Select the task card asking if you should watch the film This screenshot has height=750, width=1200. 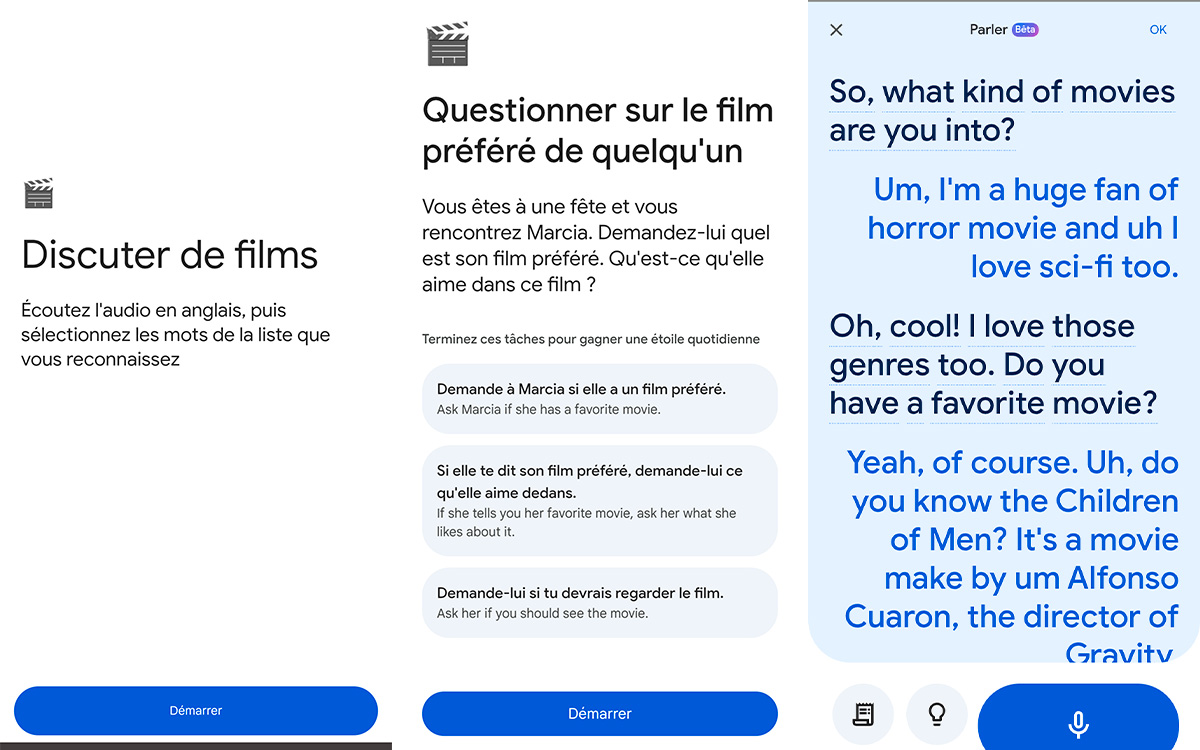tap(599, 602)
